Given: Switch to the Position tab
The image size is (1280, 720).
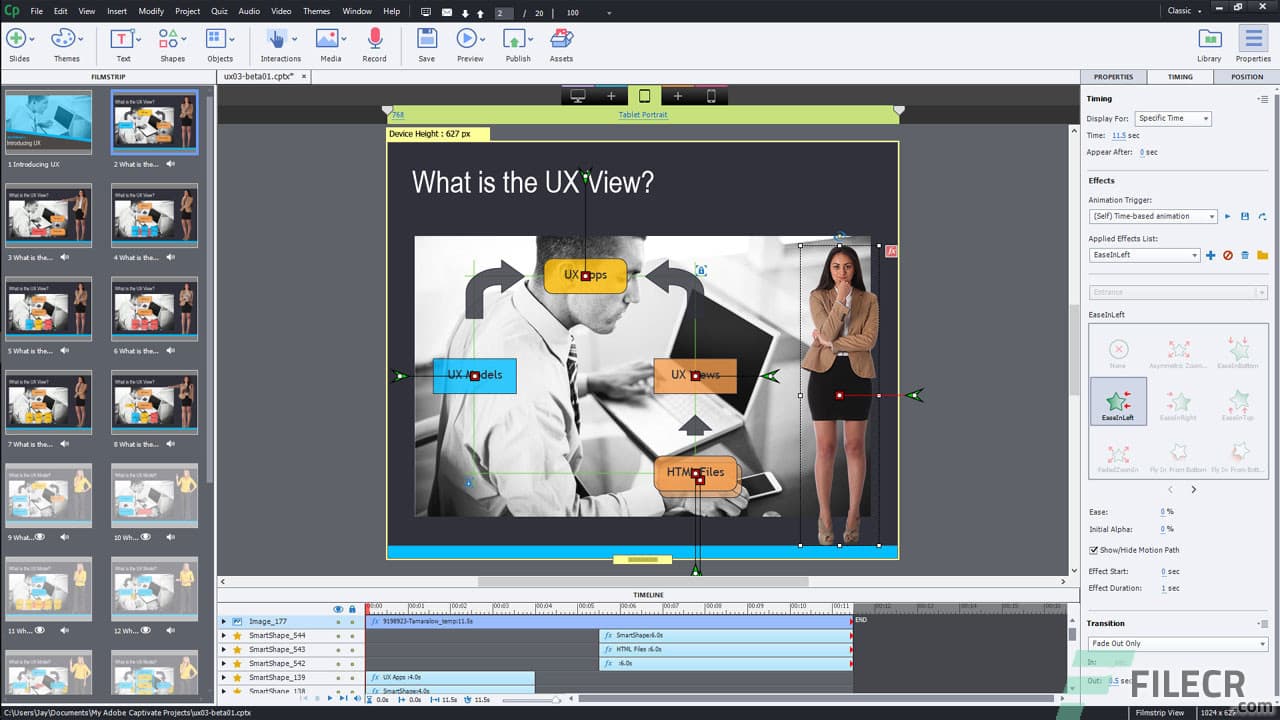Looking at the screenshot, I should point(1247,76).
